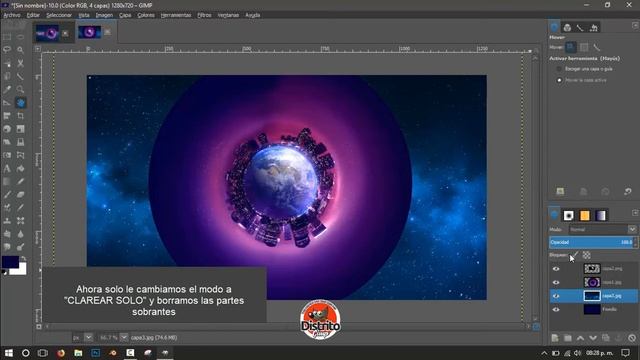The image size is (640, 360).
Task: Open the Filtros menu
Action: (204, 15)
